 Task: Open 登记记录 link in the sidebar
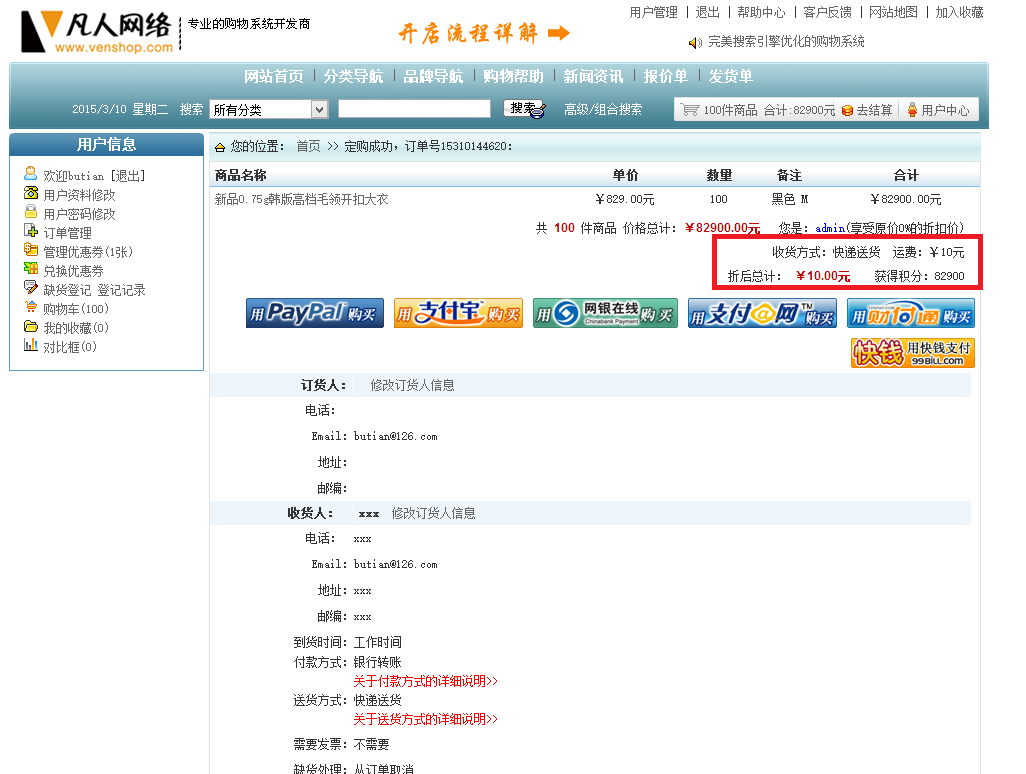pos(122,290)
